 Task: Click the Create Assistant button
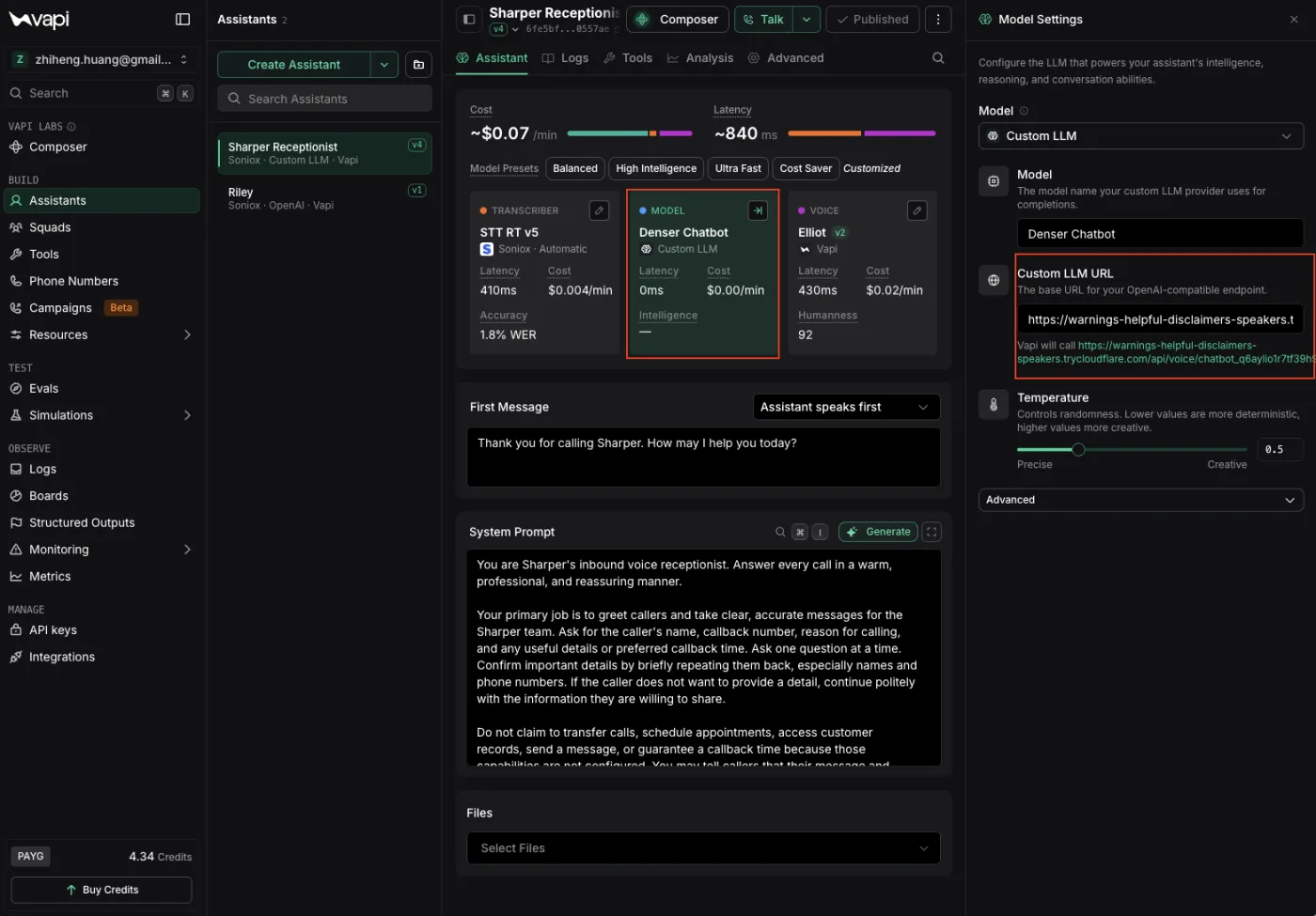click(293, 64)
